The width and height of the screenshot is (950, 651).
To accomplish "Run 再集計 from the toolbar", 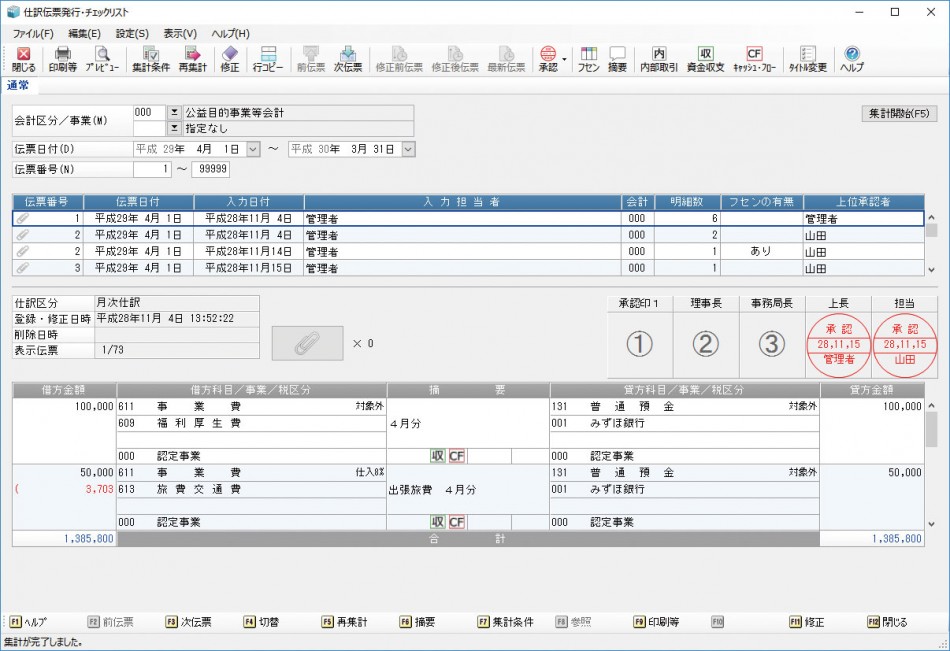I will [192, 58].
